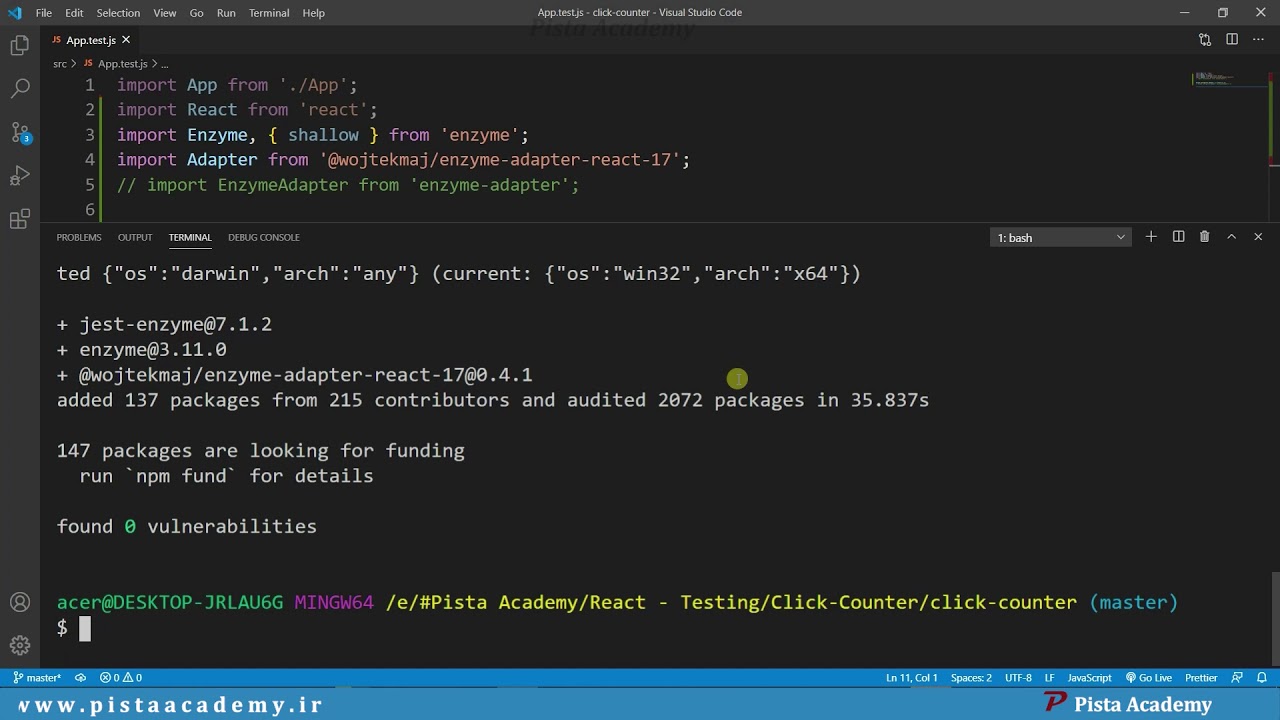Viewport: 1280px width, 720px height.
Task: Open changes compare icon in editor toolbar
Action: [x=1205, y=40]
